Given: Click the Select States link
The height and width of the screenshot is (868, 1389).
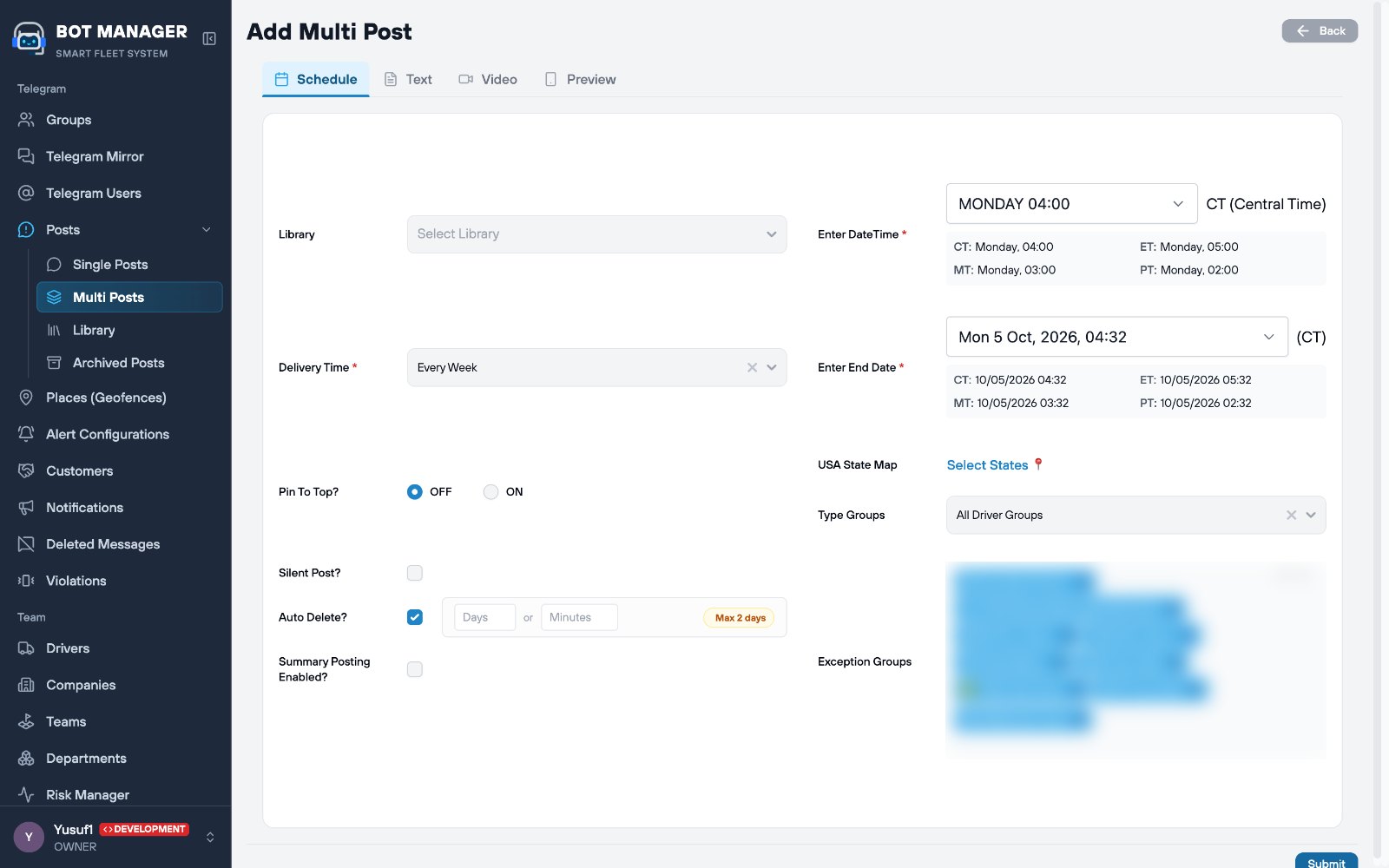Looking at the screenshot, I should (987, 465).
